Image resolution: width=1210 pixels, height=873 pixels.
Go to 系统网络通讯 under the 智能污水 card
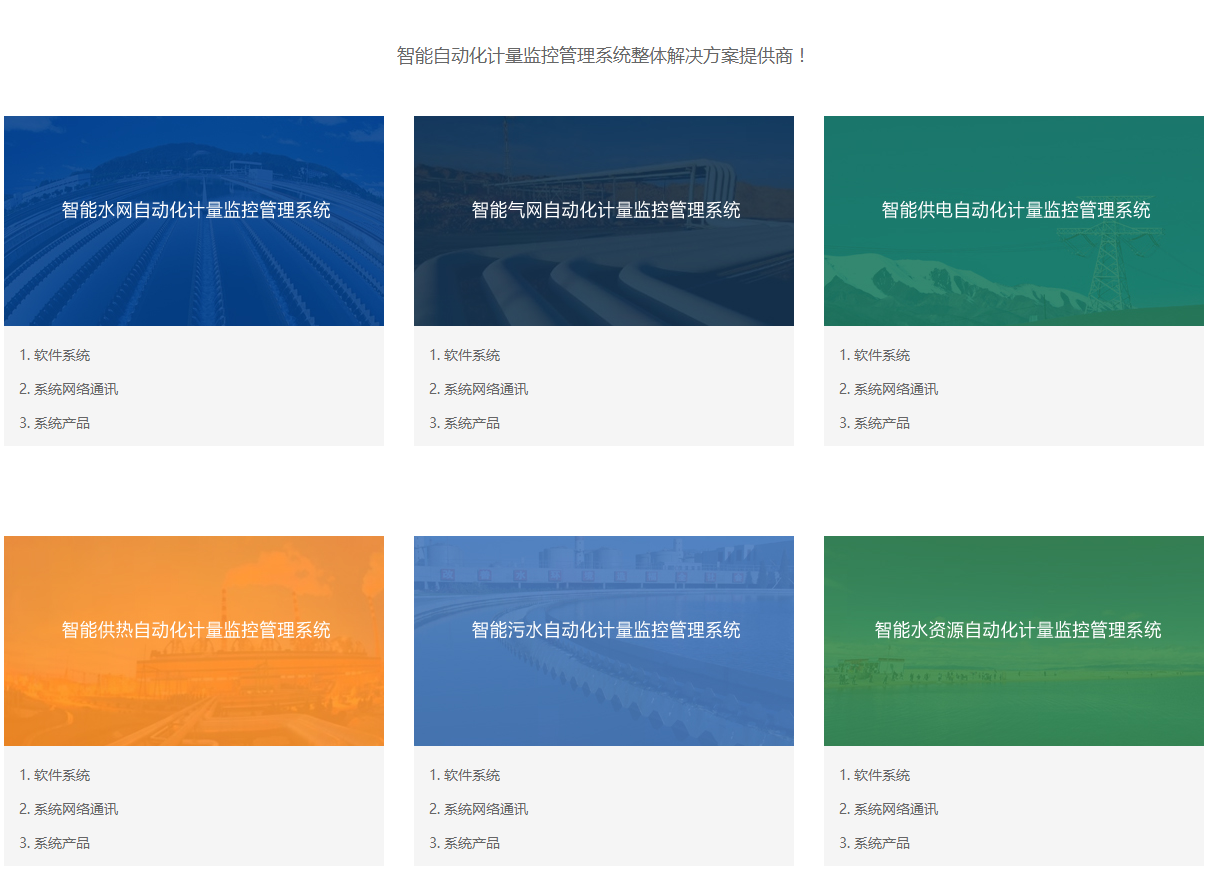tap(479, 809)
